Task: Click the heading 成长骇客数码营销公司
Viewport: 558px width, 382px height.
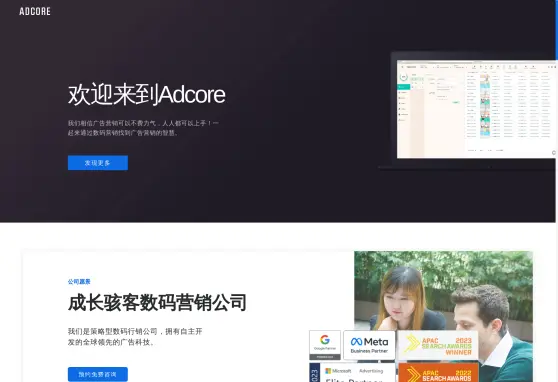Action: (157, 303)
